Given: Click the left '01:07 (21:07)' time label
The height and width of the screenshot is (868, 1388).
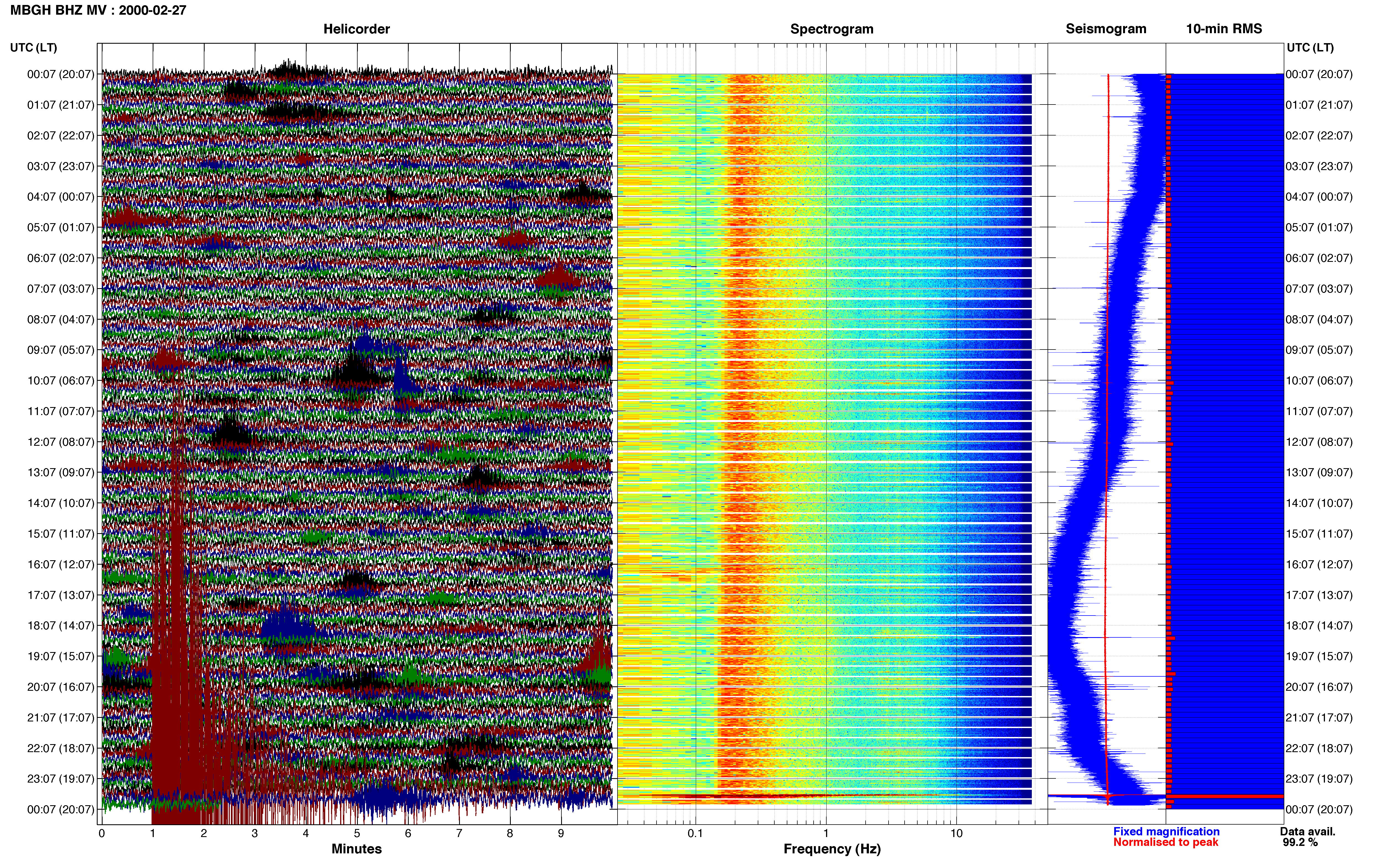Looking at the screenshot, I should coord(60,105).
